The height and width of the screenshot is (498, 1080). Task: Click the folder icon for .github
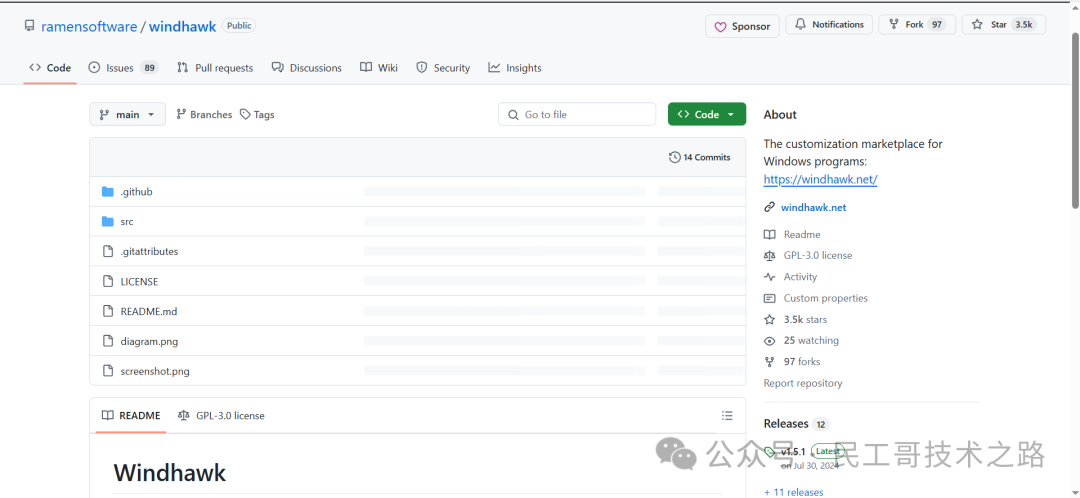pos(107,191)
